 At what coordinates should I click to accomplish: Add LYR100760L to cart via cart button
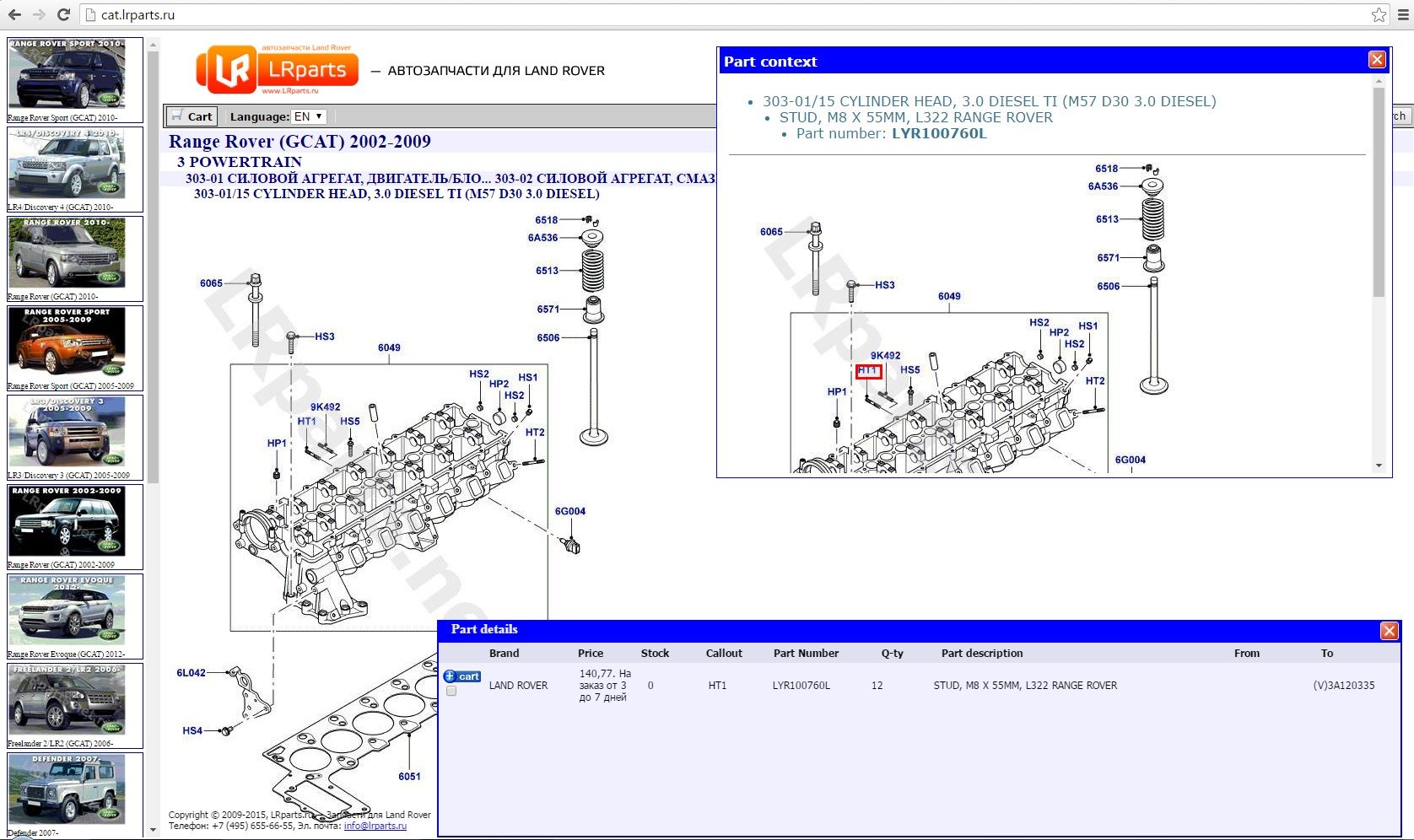pyautogui.click(x=462, y=676)
